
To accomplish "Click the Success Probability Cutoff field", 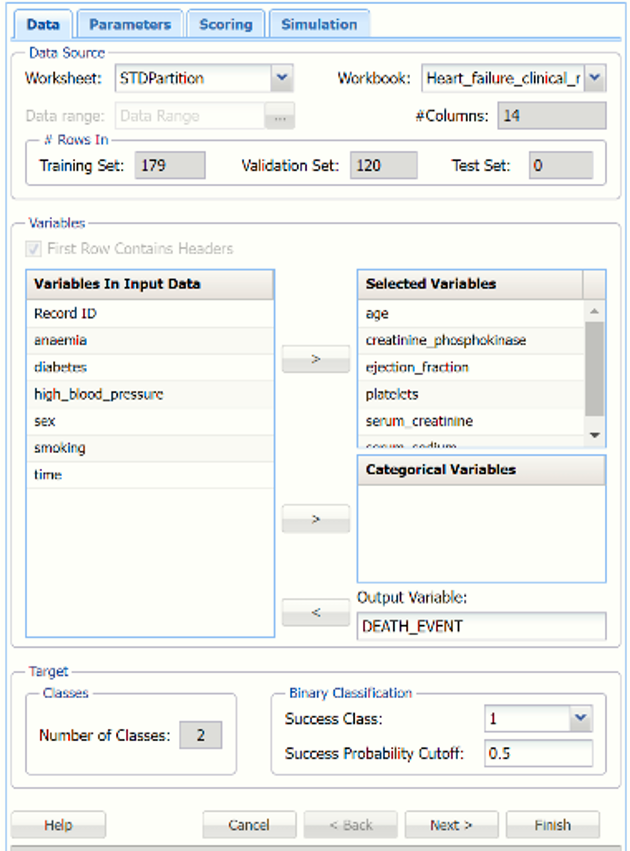I will click(x=538, y=753).
